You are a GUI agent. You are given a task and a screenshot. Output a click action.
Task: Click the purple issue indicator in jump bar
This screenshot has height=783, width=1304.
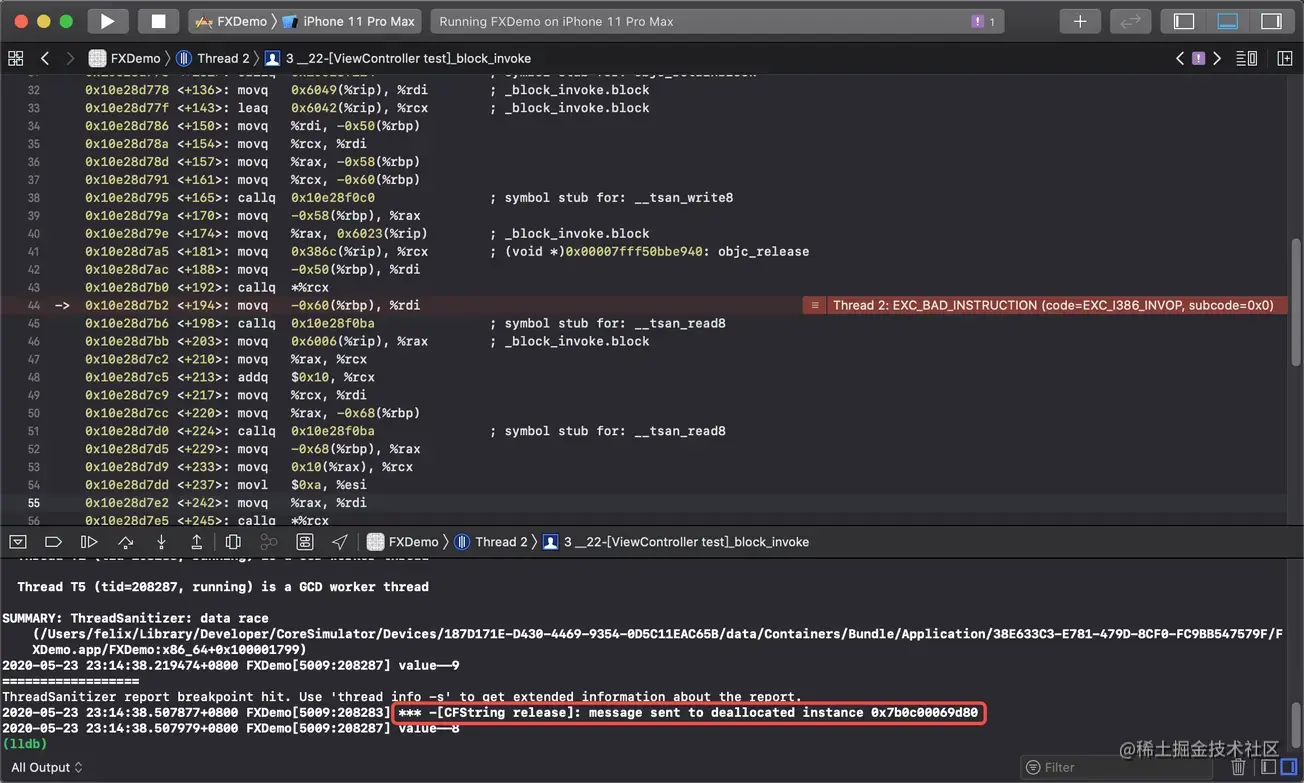click(1198, 58)
